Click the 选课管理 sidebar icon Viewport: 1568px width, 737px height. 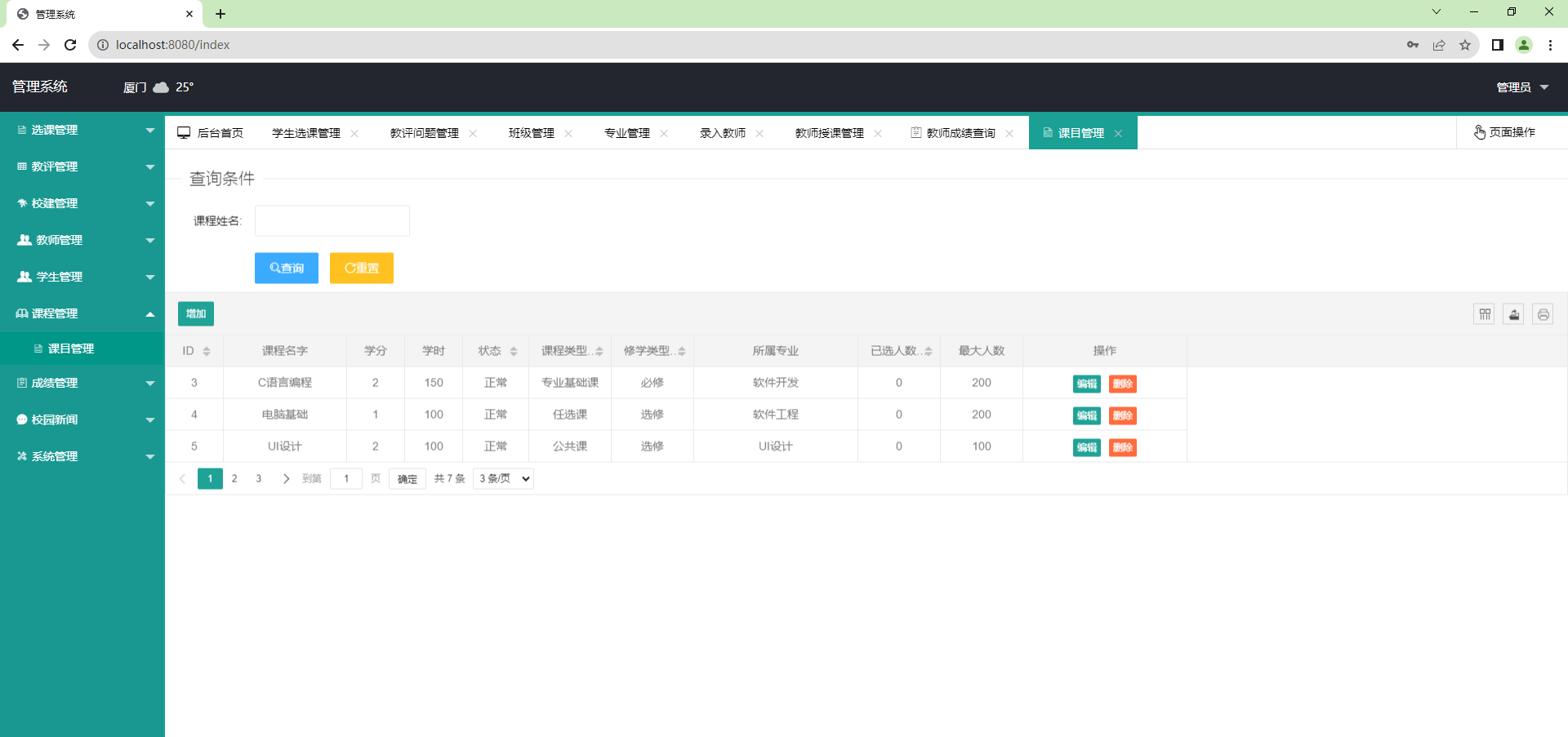tap(21, 129)
